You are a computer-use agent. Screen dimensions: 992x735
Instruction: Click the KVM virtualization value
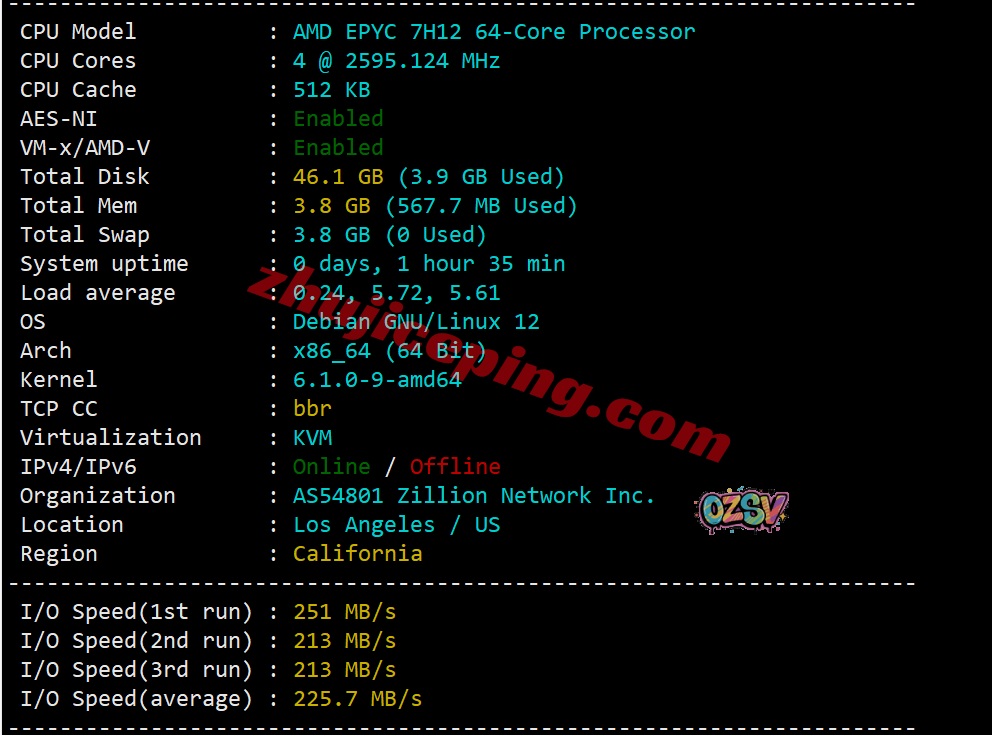tap(313, 438)
